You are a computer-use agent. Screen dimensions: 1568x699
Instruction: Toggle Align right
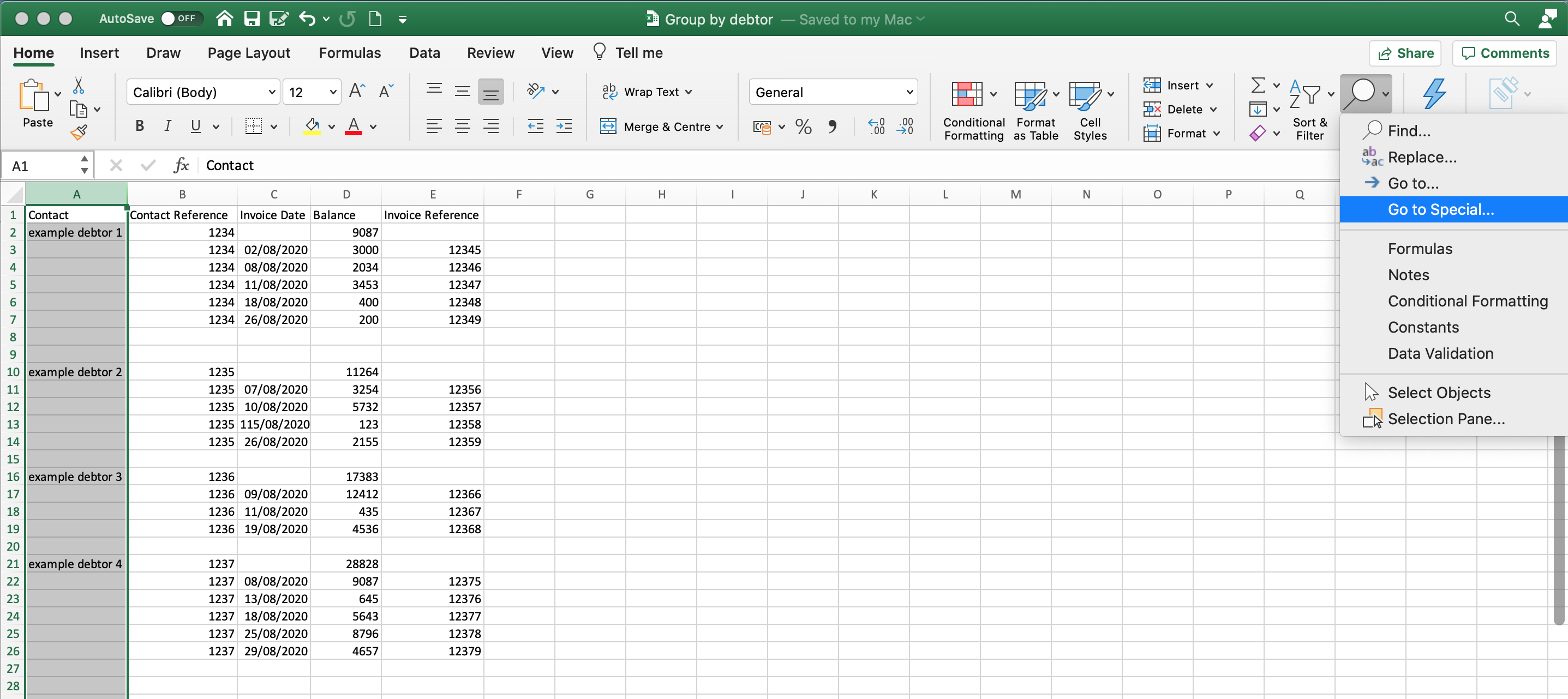(x=490, y=126)
